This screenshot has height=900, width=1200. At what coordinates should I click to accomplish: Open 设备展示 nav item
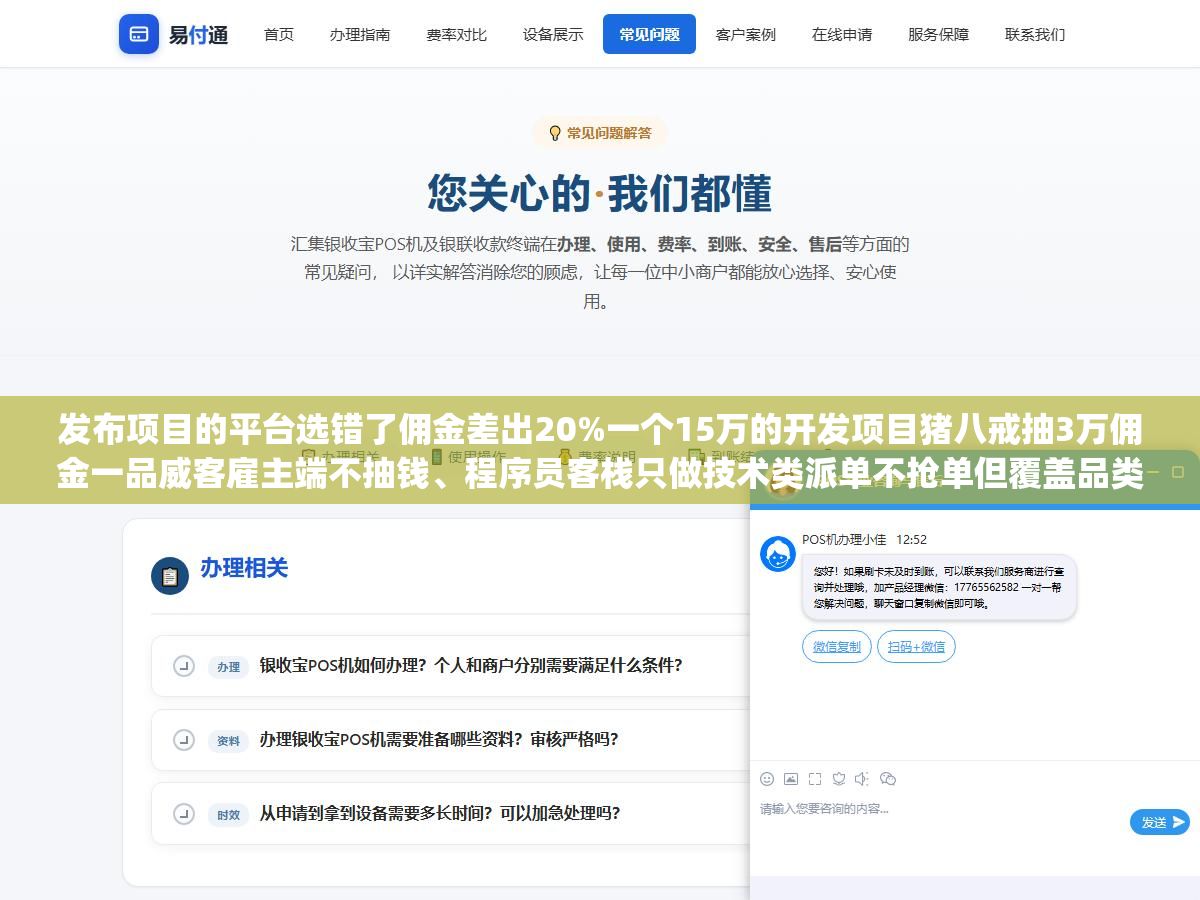[553, 34]
